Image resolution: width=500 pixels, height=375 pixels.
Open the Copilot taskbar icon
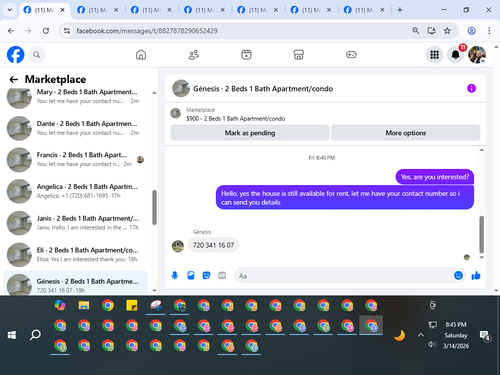[x=60, y=305]
